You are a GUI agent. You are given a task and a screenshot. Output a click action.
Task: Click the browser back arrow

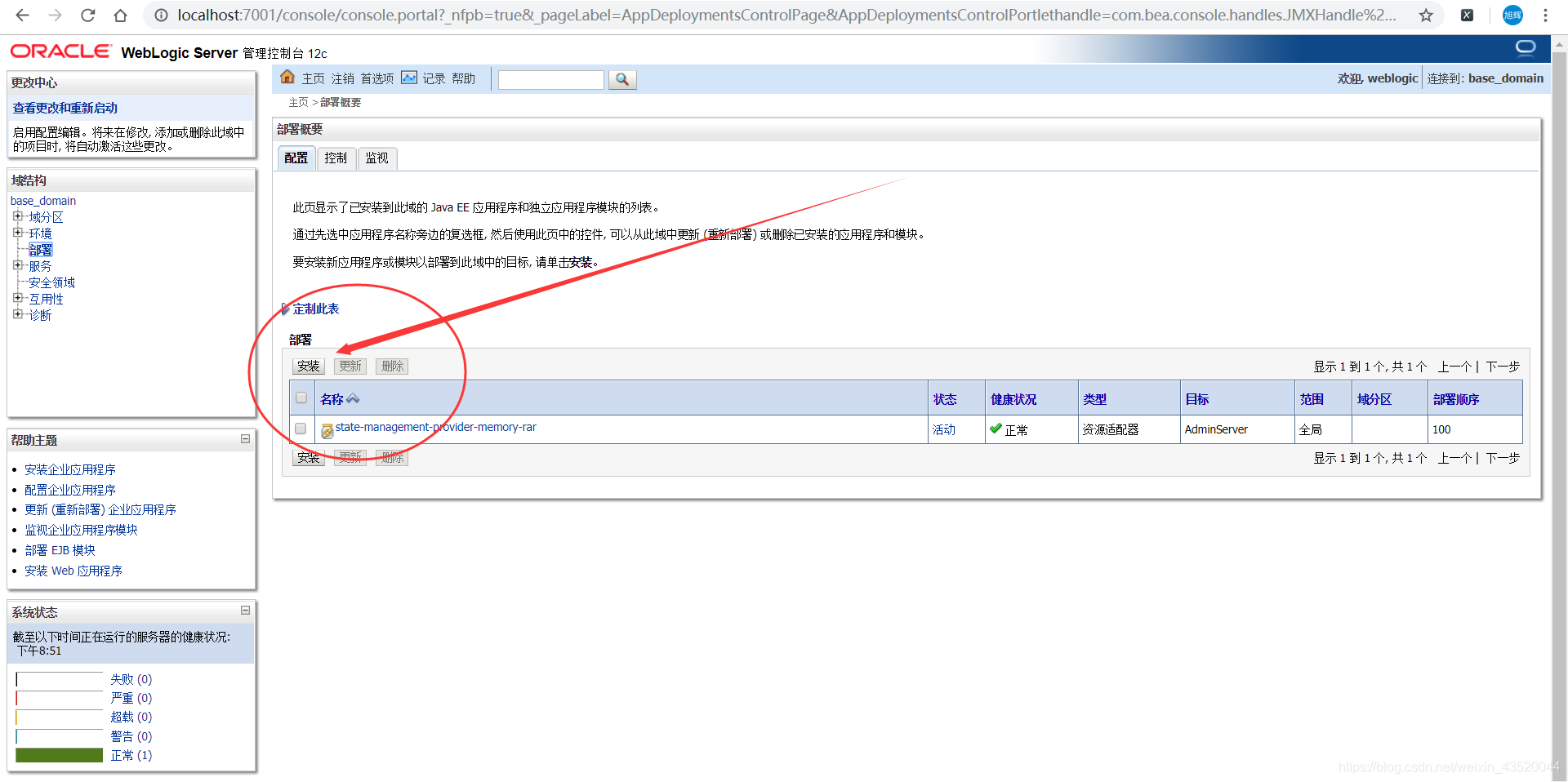pos(22,15)
